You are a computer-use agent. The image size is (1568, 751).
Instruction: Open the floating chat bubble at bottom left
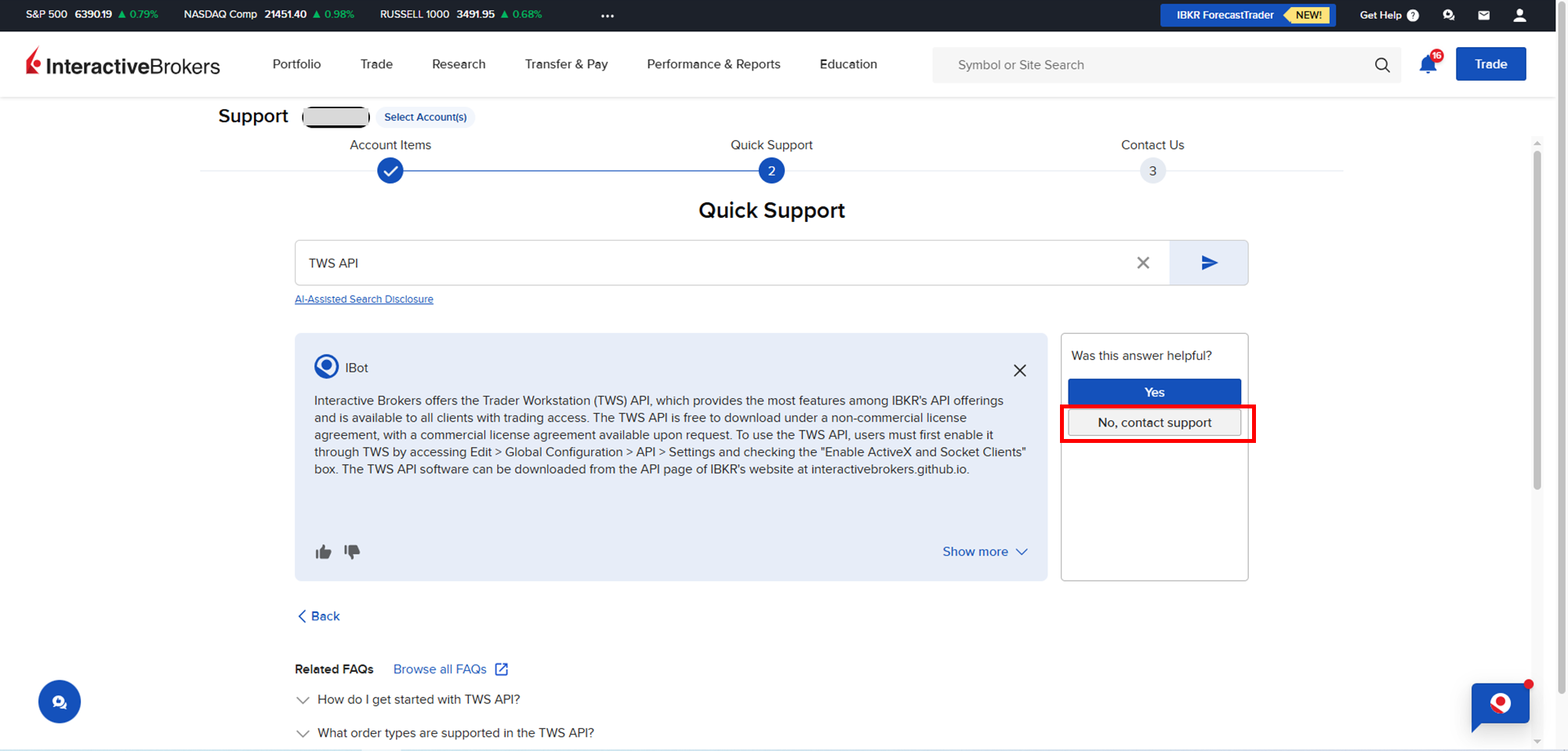[x=60, y=702]
